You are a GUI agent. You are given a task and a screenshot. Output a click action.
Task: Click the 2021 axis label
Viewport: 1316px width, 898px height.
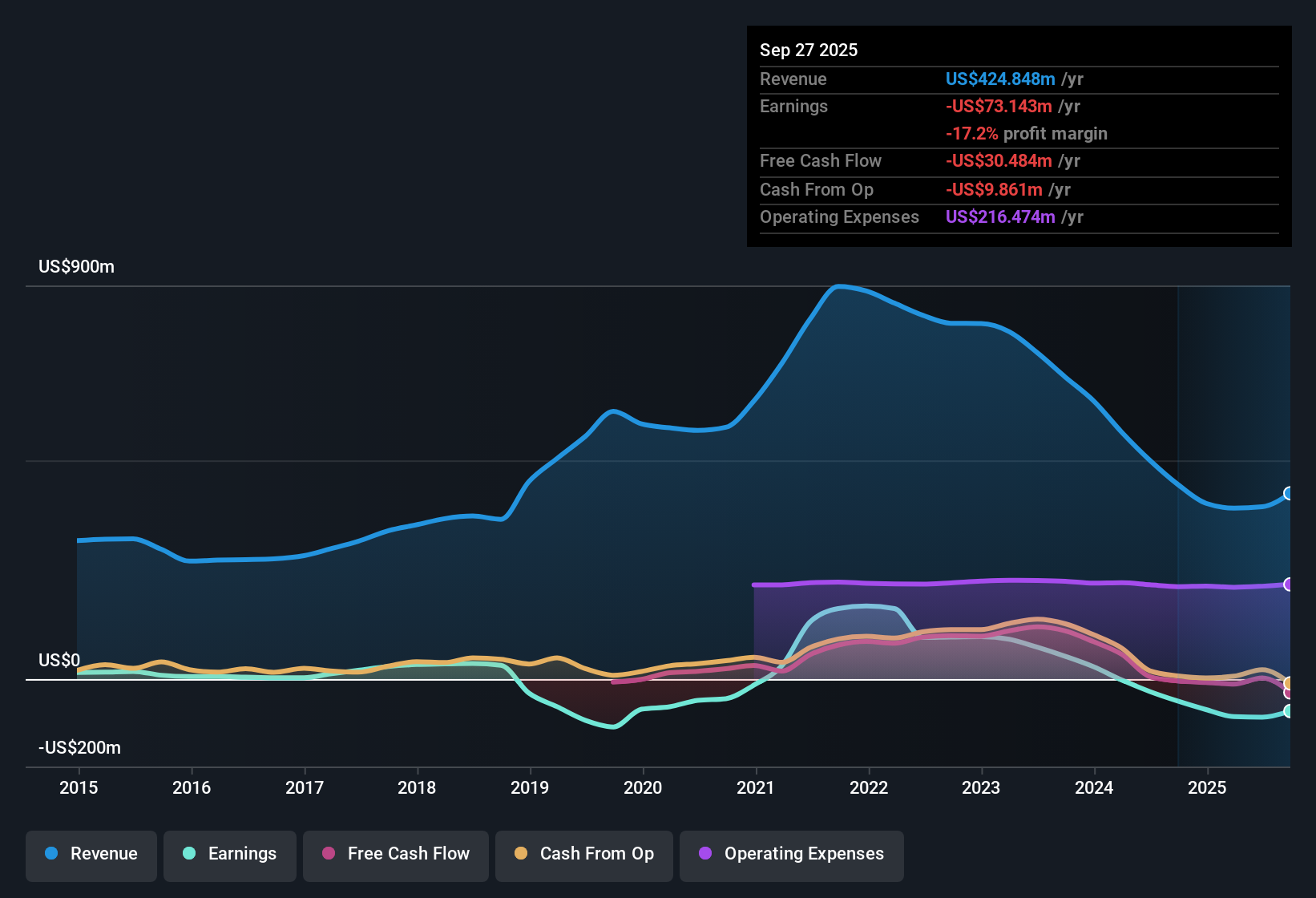click(757, 788)
